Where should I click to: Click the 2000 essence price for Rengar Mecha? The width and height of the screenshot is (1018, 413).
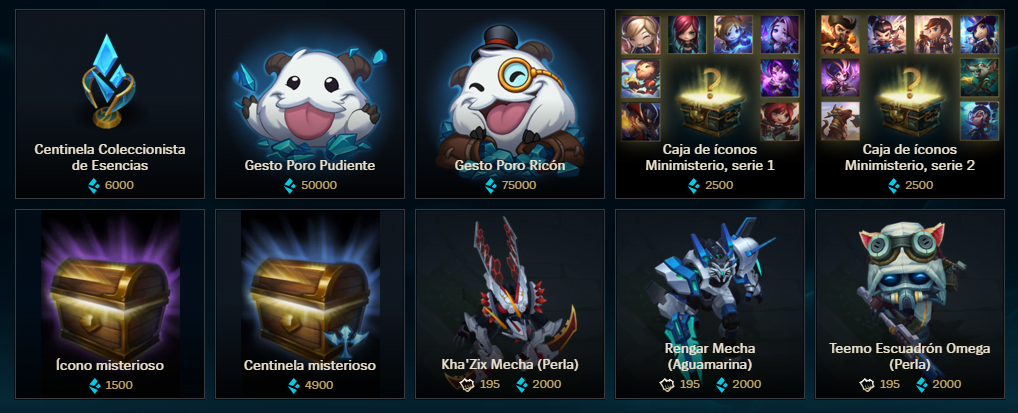[x=747, y=384]
